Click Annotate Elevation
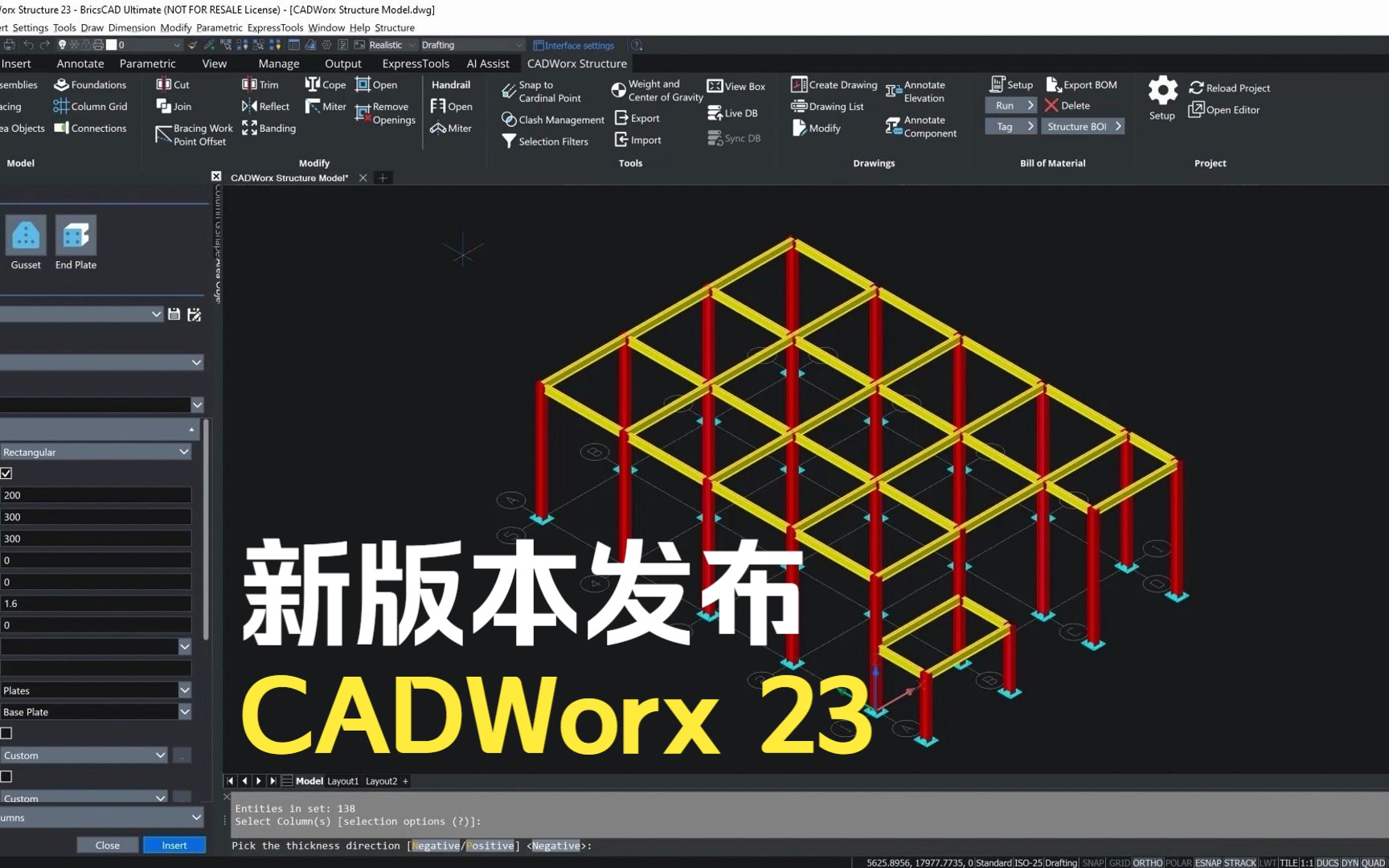The image size is (1389, 868). 916,92
